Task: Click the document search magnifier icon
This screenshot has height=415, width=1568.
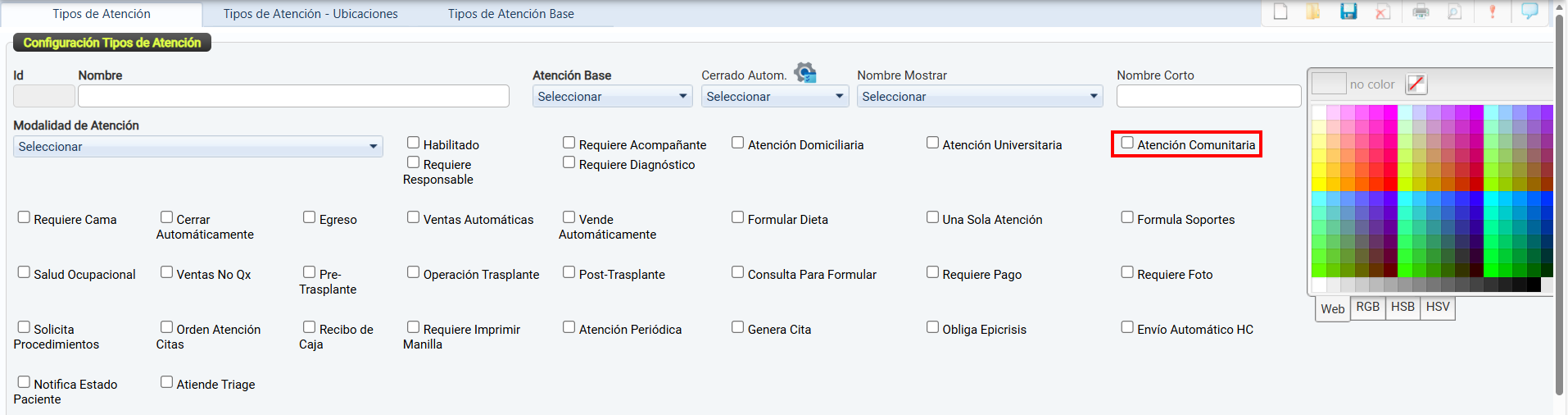Action: [1455, 11]
